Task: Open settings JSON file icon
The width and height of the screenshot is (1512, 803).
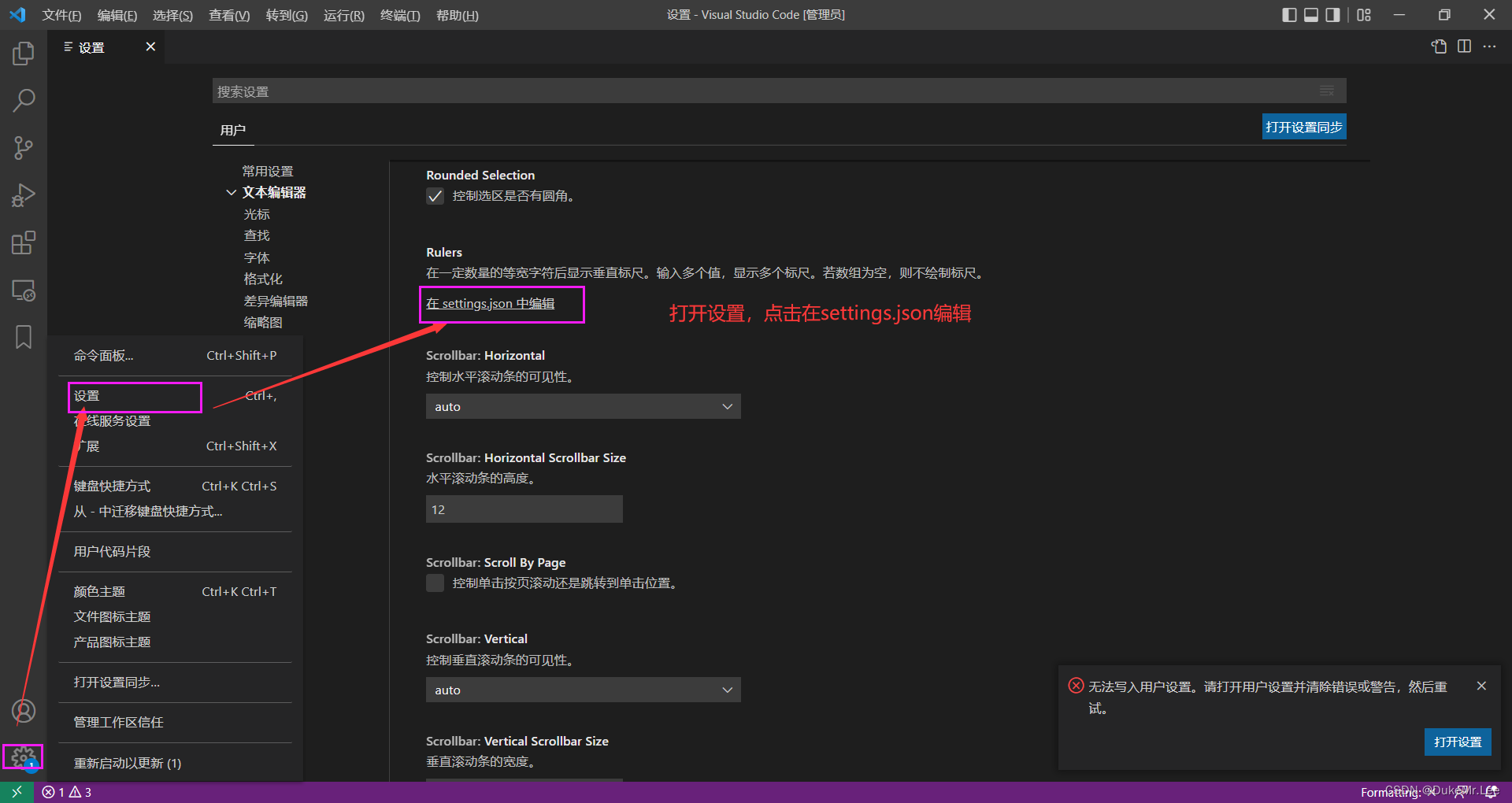Action: click(x=1439, y=46)
